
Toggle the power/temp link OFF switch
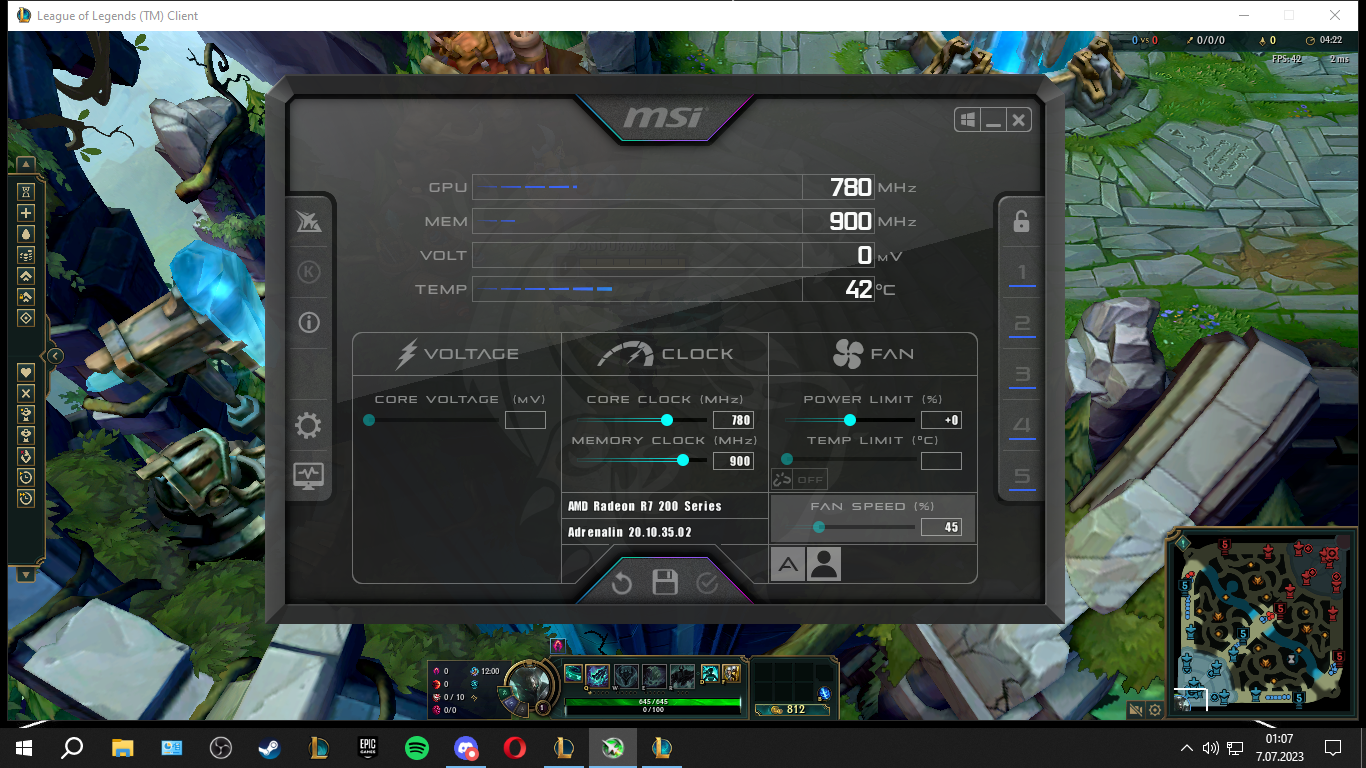point(799,479)
